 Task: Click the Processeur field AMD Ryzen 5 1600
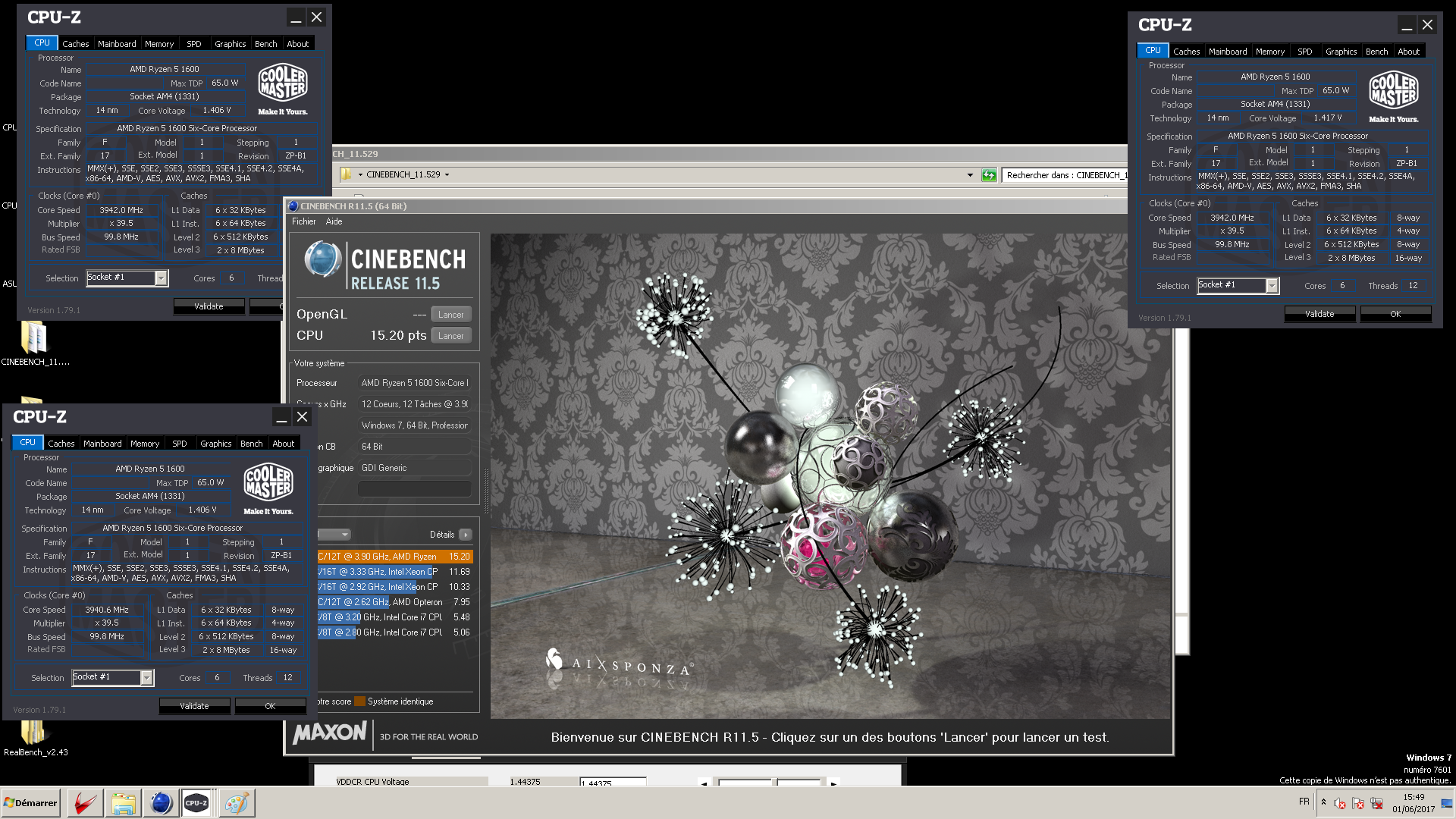[x=414, y=383]
